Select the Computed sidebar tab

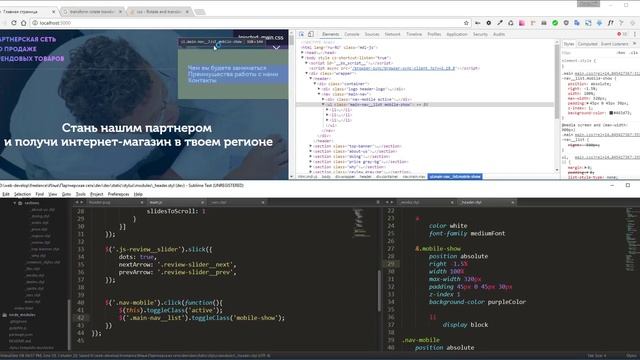tap(587, 44)
